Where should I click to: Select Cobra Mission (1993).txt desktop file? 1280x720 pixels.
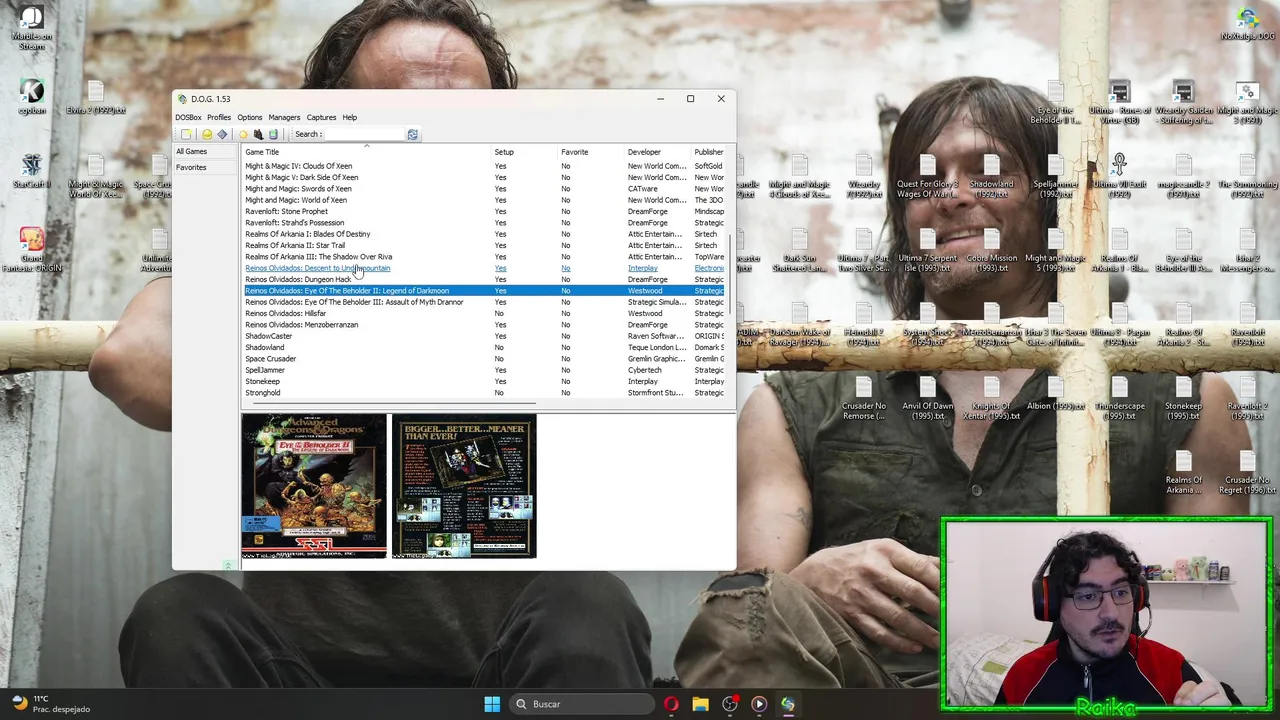click(991, 250)
